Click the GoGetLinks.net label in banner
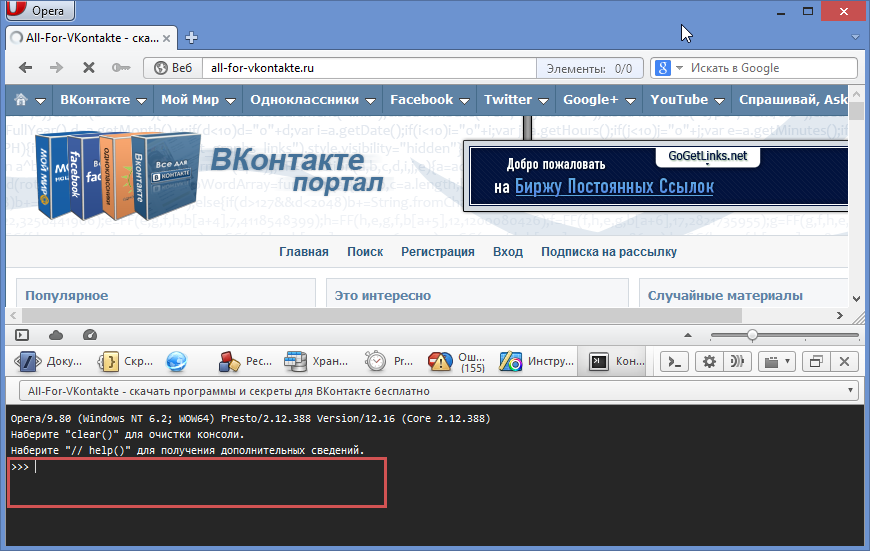Image resolution: width=870 pixels, height=551 pixels. (707, 156)
